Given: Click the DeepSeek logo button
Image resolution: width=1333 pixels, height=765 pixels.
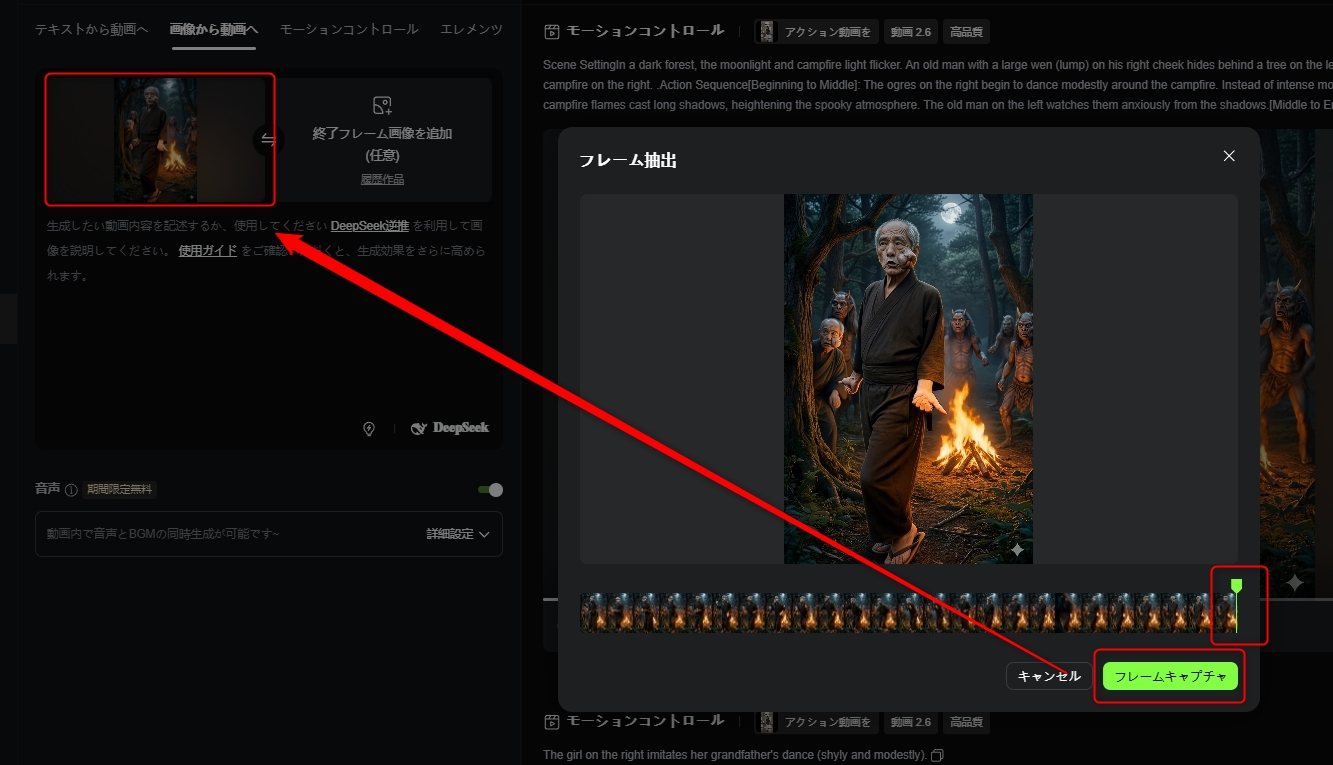Looking at the screenshot, I should click(x=450, y=428).
